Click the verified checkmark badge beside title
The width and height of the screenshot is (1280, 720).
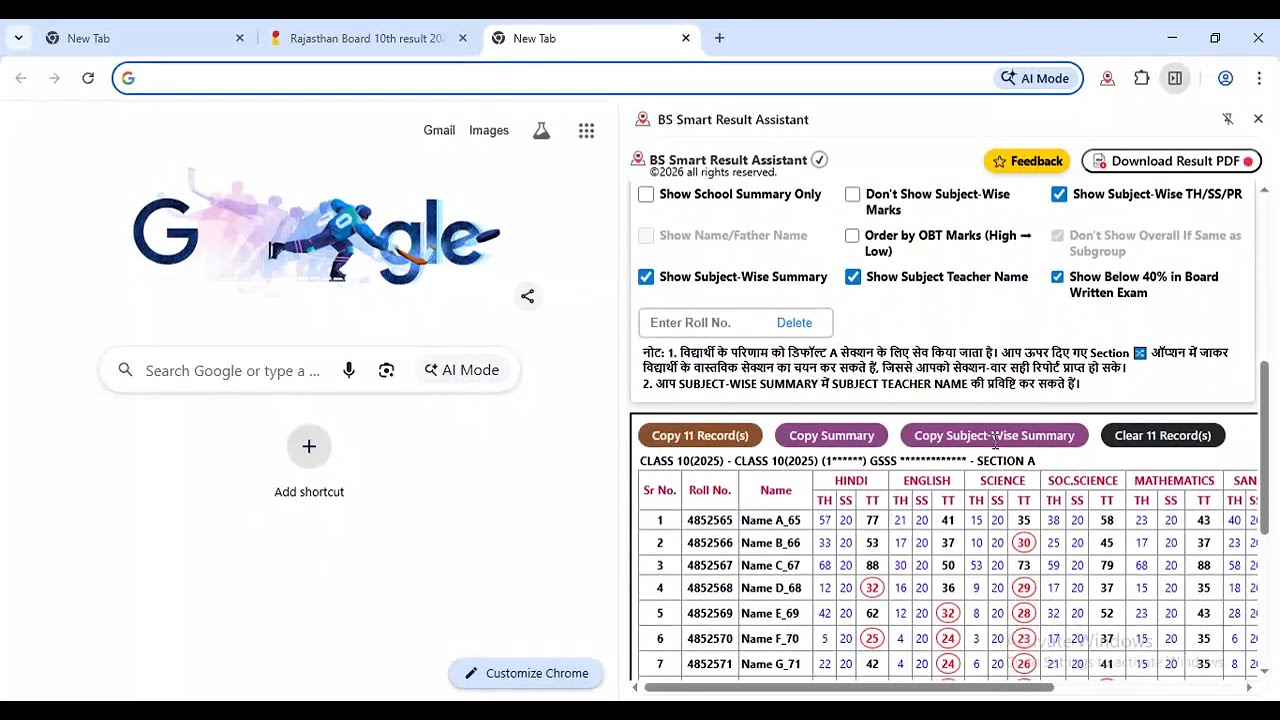pyautogui.click(x=819, y=160)
